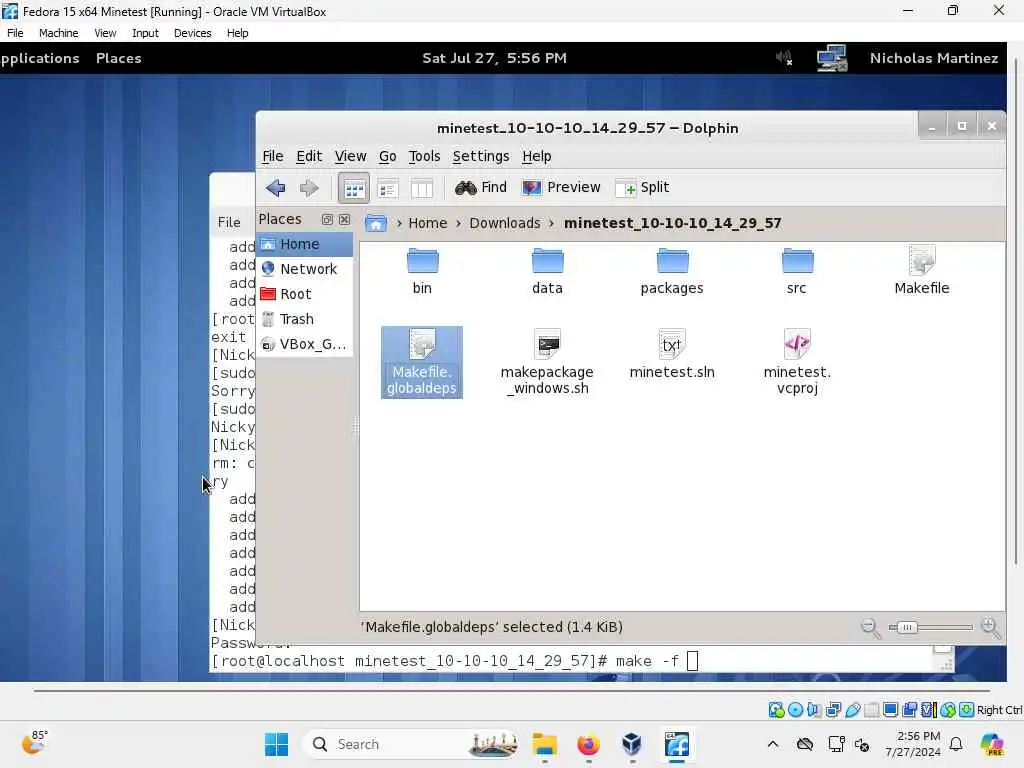The height and width of the screenshot is (768, 1024).
Task: Select the data folder
Action: point(547,271)
